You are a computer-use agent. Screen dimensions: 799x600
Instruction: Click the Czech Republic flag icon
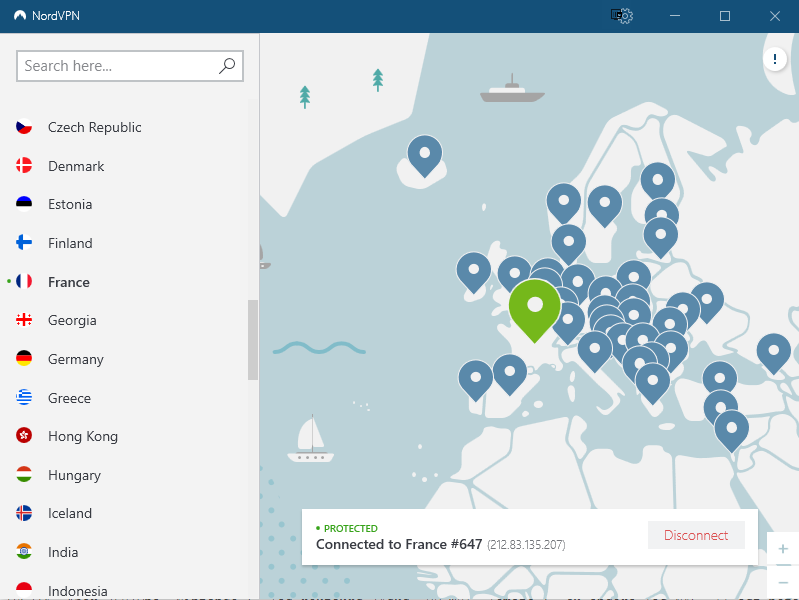click(24, 127)
